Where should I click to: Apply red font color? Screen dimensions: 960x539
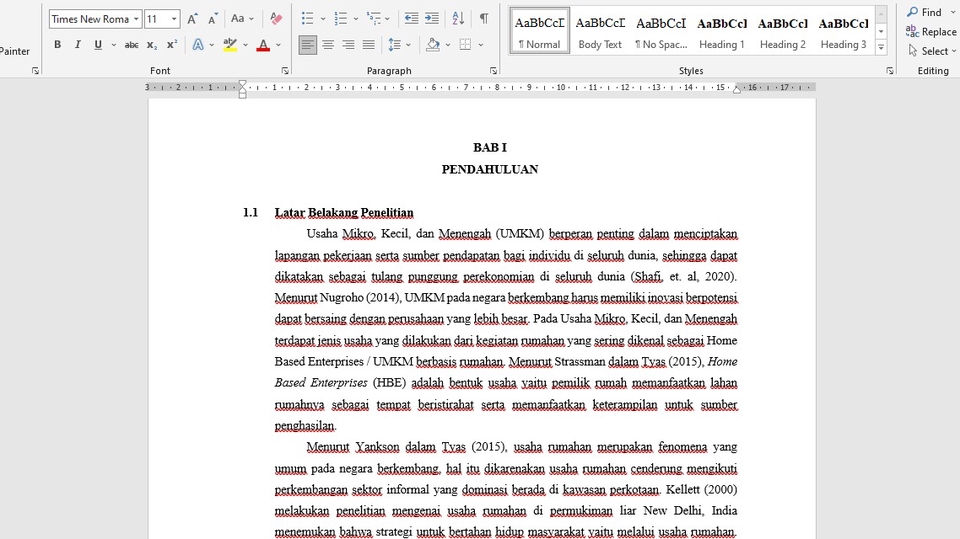pos(263,45)
